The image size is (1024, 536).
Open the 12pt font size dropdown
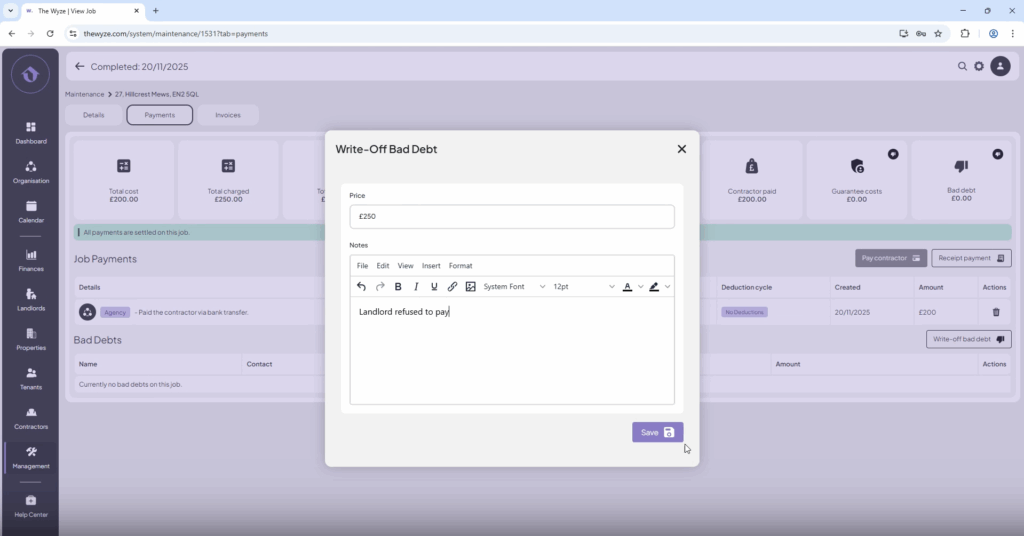tap(584, 286)
